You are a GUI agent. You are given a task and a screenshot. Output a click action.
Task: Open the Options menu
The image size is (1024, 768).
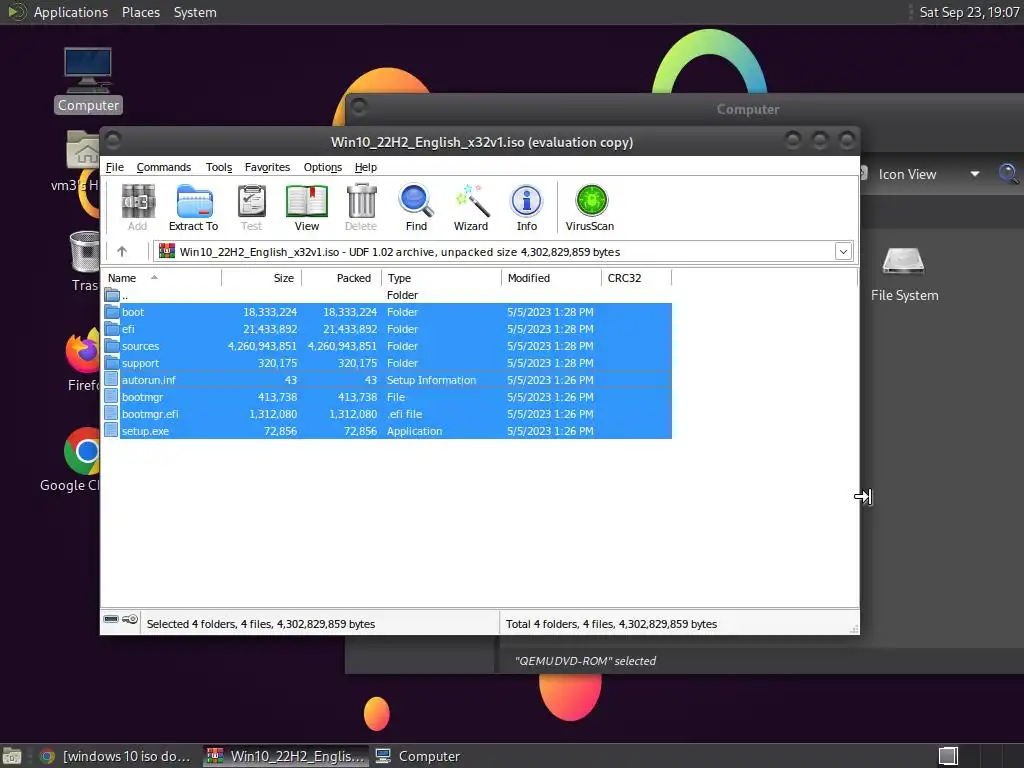pos(323,167)
